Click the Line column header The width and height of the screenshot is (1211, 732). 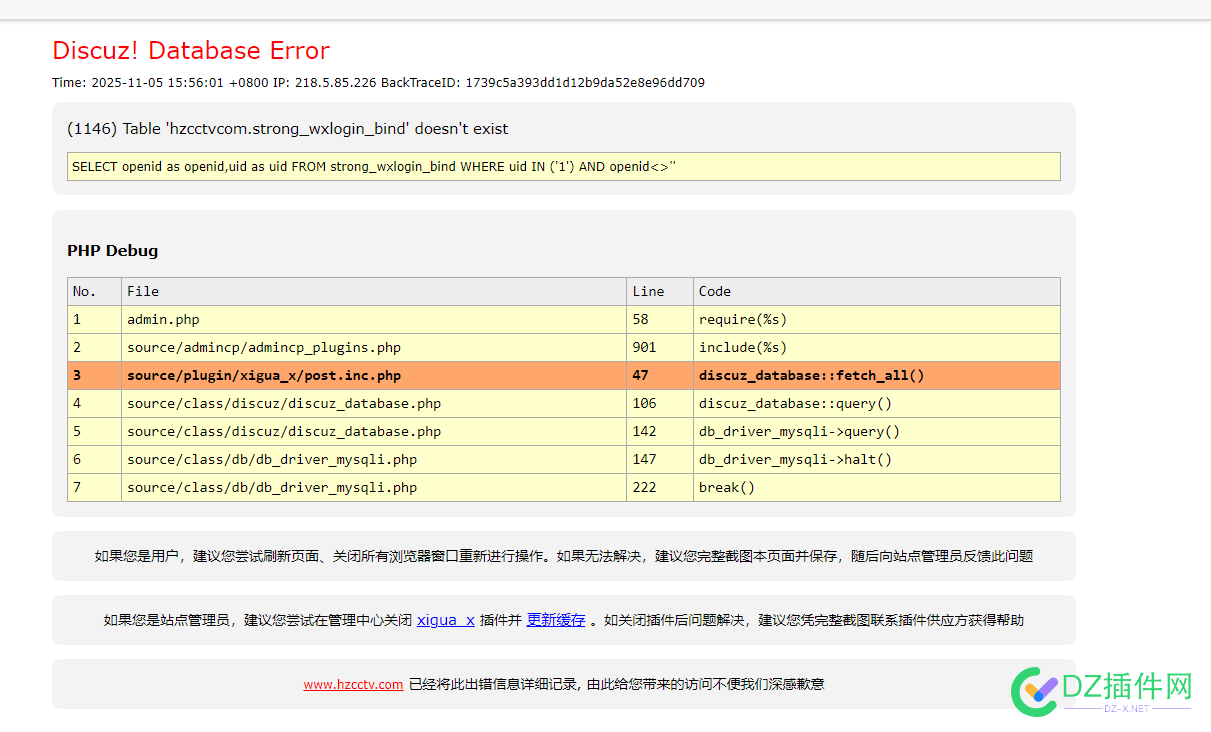[648, 292]
